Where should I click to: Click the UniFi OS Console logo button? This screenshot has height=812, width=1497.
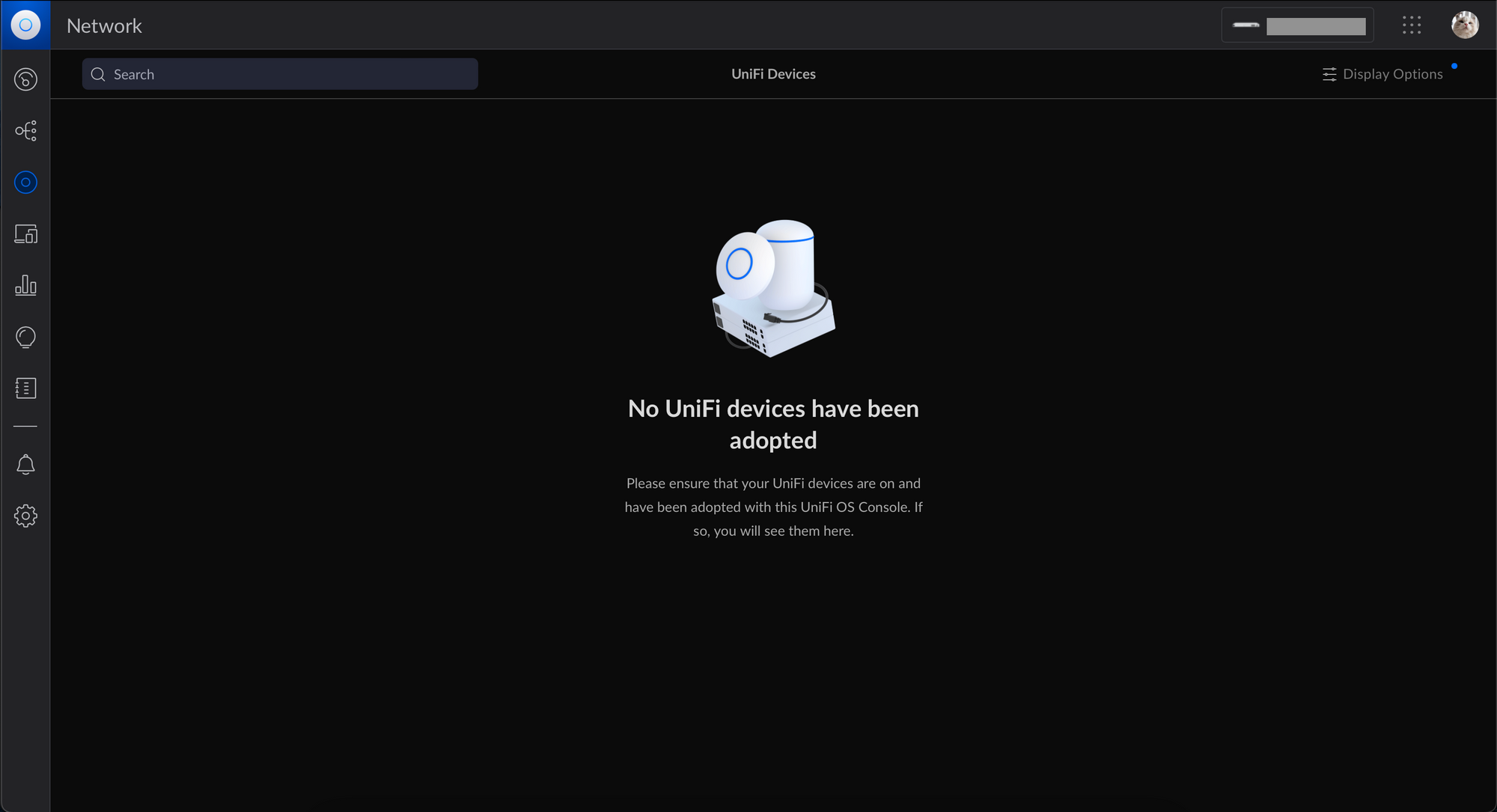pos(26,25)
